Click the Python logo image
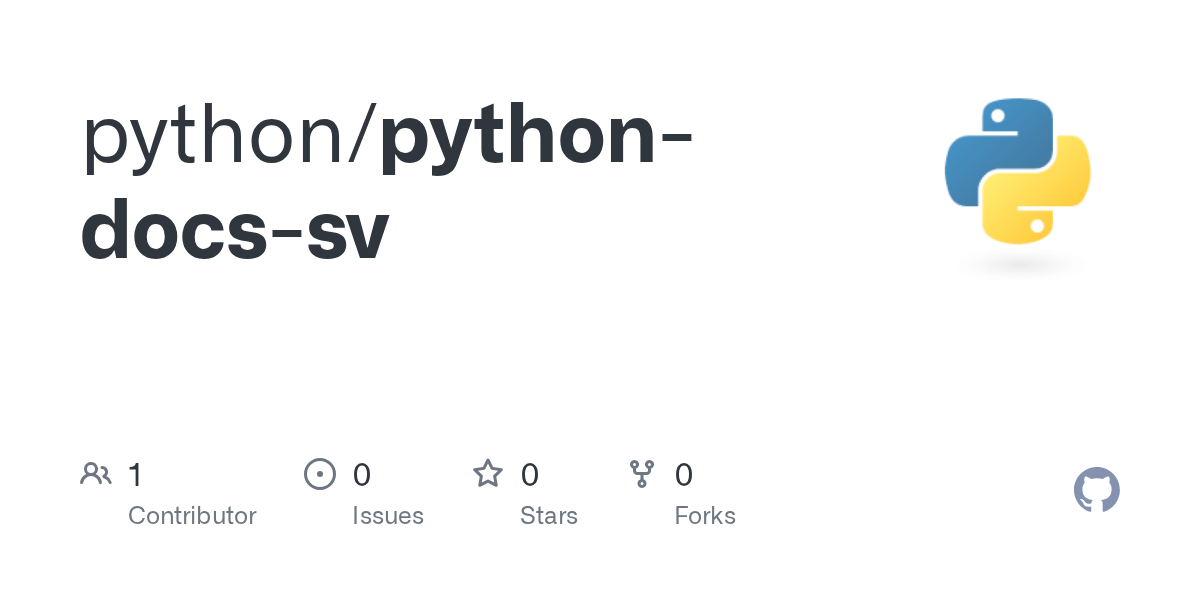The height and width of the screenshot is (600, 1200). [x=1018, y=171]
